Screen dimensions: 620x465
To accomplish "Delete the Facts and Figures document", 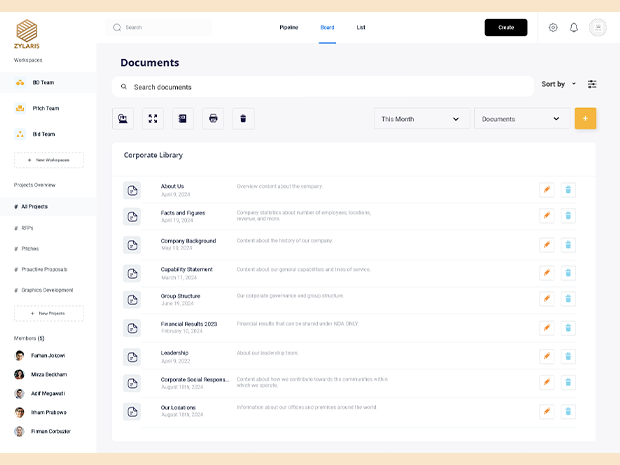I will 568,216.
